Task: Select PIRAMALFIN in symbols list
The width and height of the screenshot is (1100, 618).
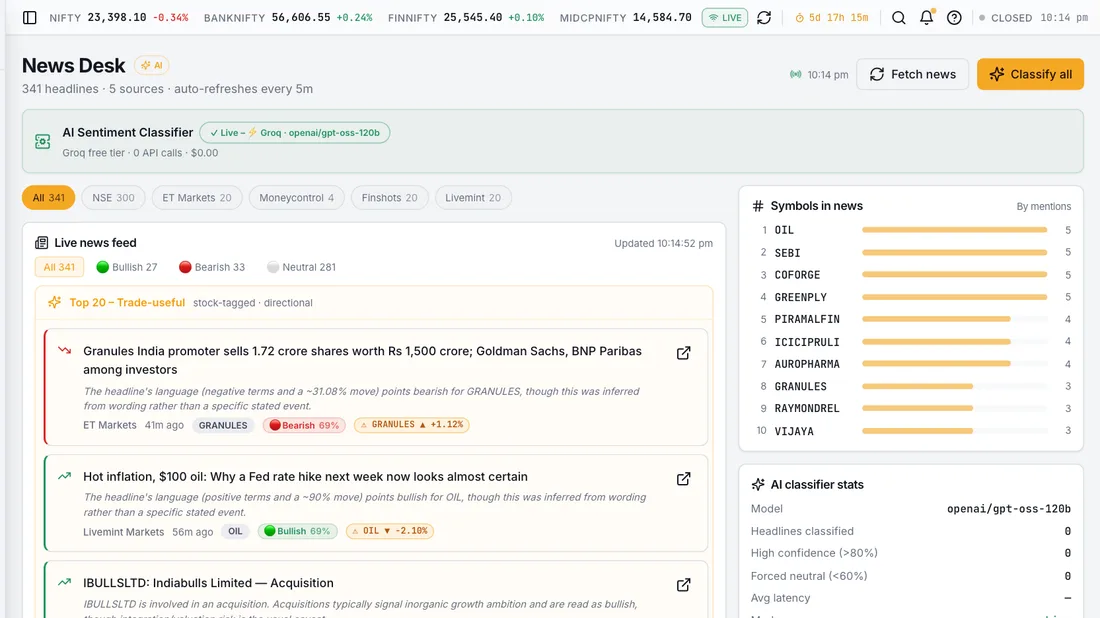Action: (x=807, y=319)
